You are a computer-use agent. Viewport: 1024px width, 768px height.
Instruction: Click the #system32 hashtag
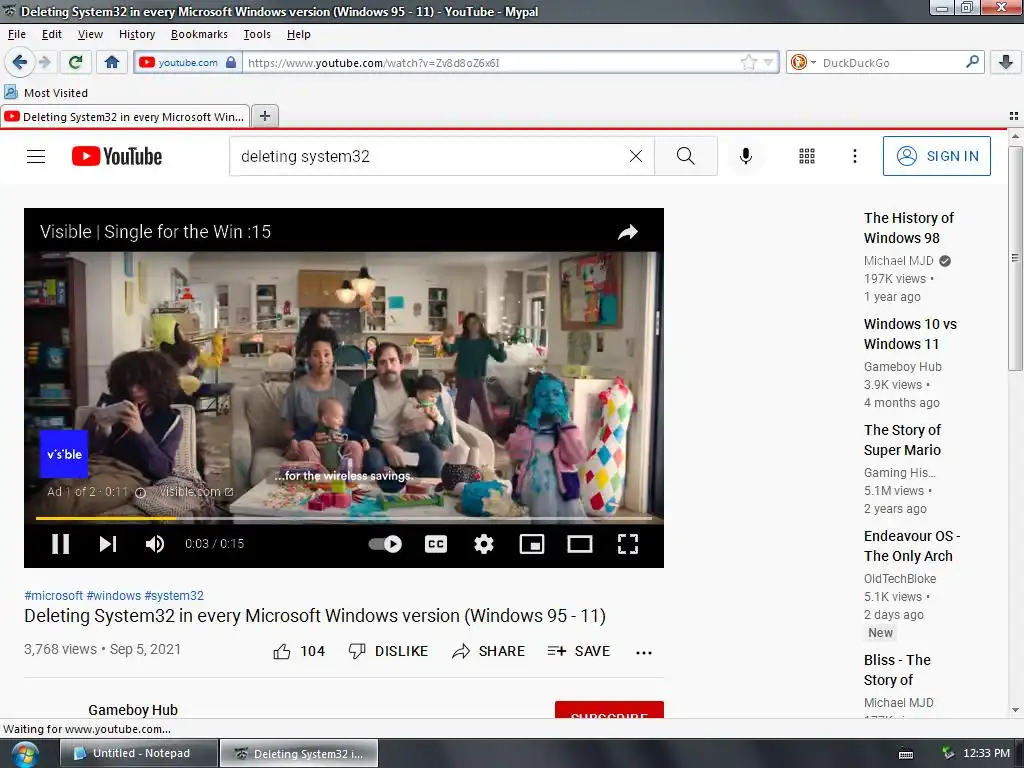point(174,596)
